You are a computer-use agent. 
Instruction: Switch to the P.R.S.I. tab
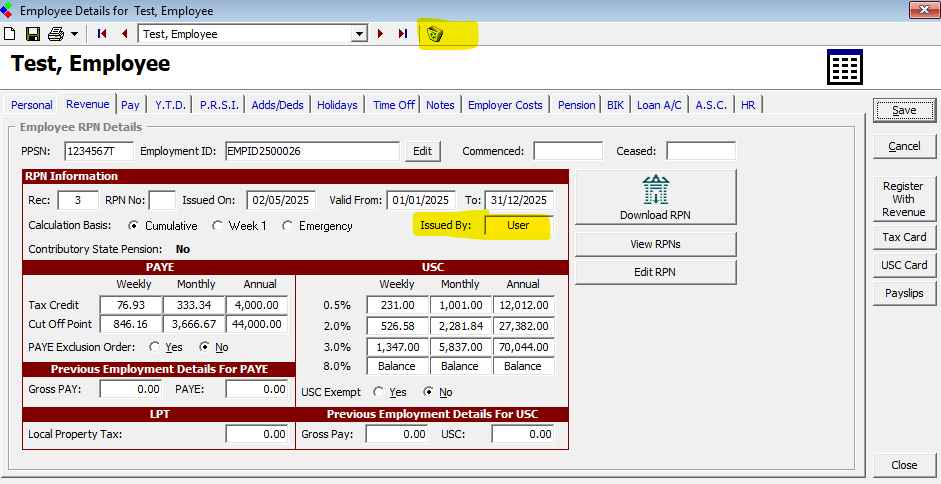click(218, 105)
